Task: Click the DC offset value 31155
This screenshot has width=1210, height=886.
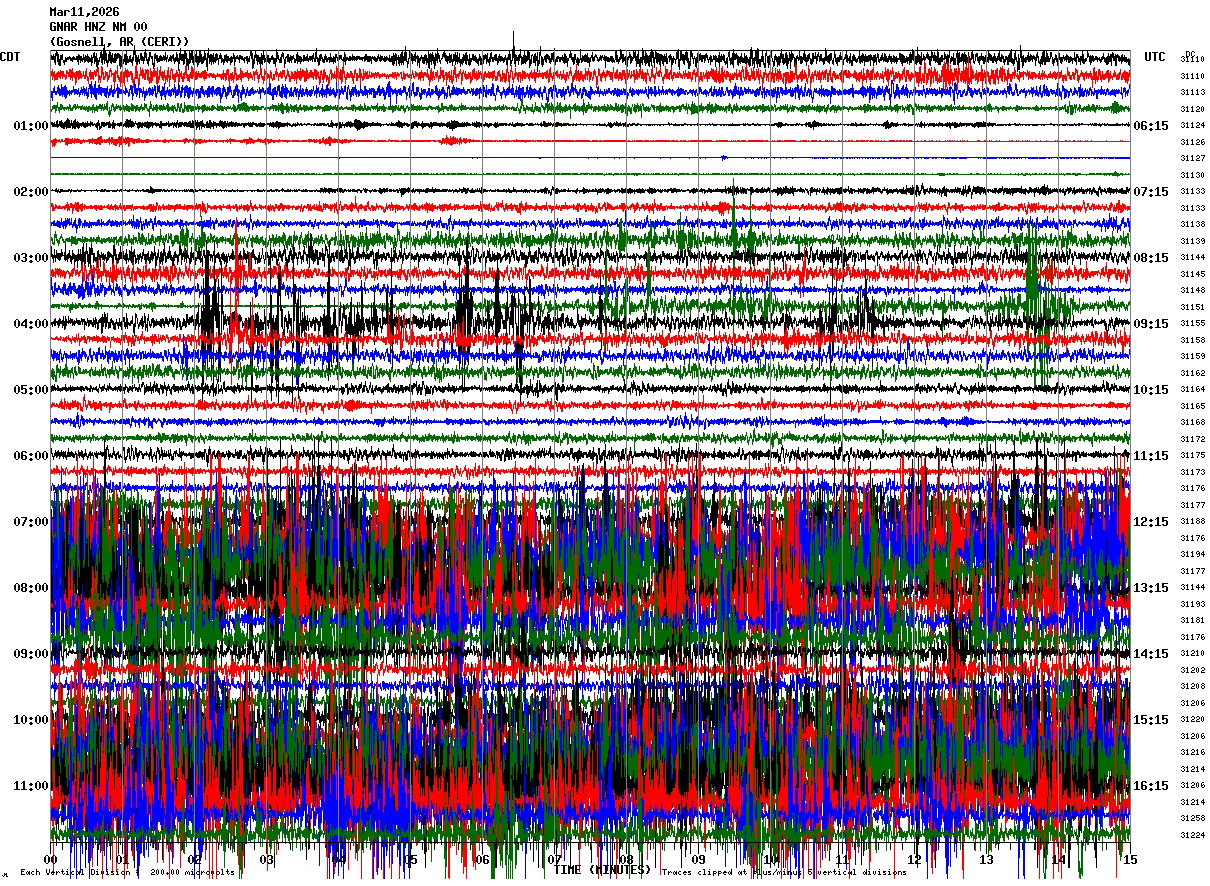Action: click(x=1192, y=323)
